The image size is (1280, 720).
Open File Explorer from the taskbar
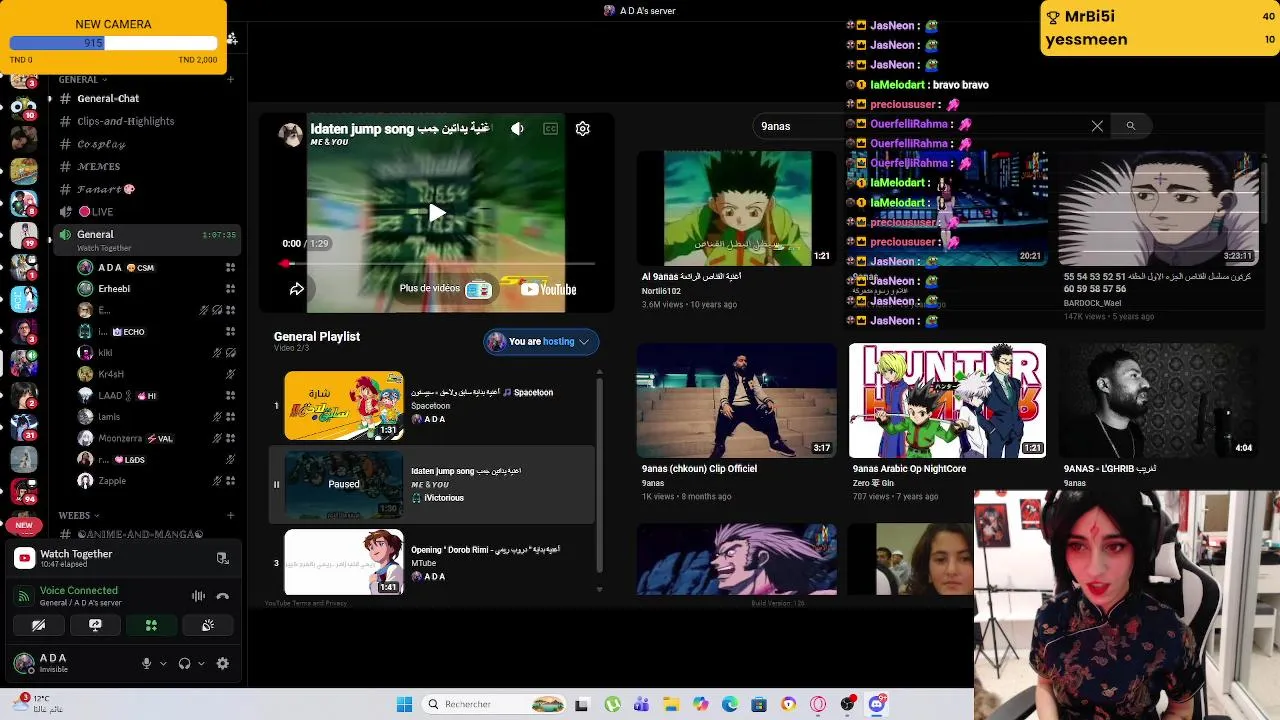671,704
